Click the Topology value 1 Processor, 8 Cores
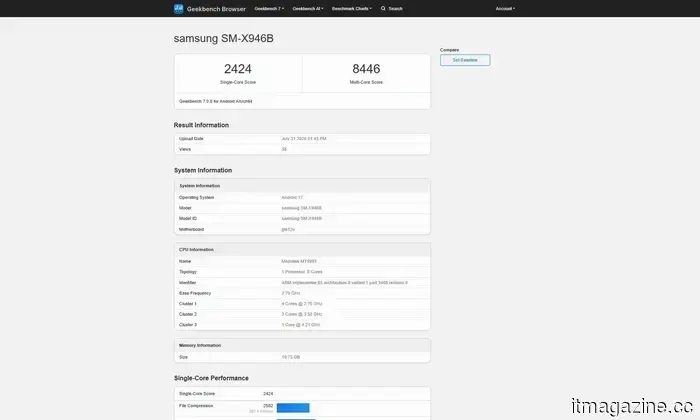This screenshot has width=700, height=420. (302, 272)
